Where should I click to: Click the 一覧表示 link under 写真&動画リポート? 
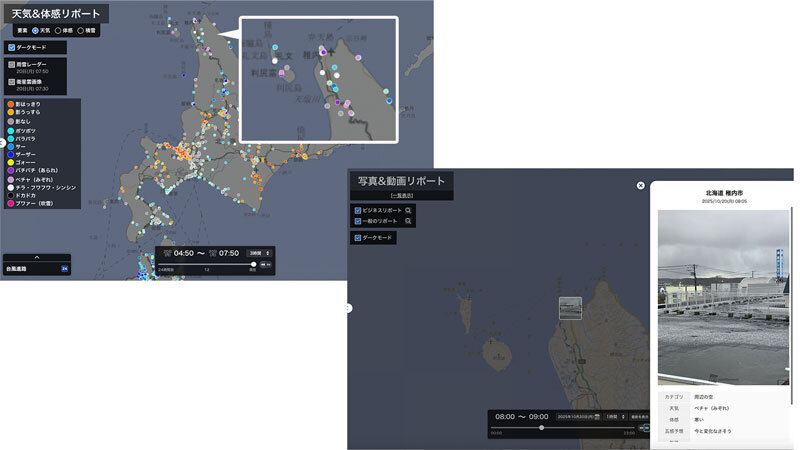click(402, 196)
